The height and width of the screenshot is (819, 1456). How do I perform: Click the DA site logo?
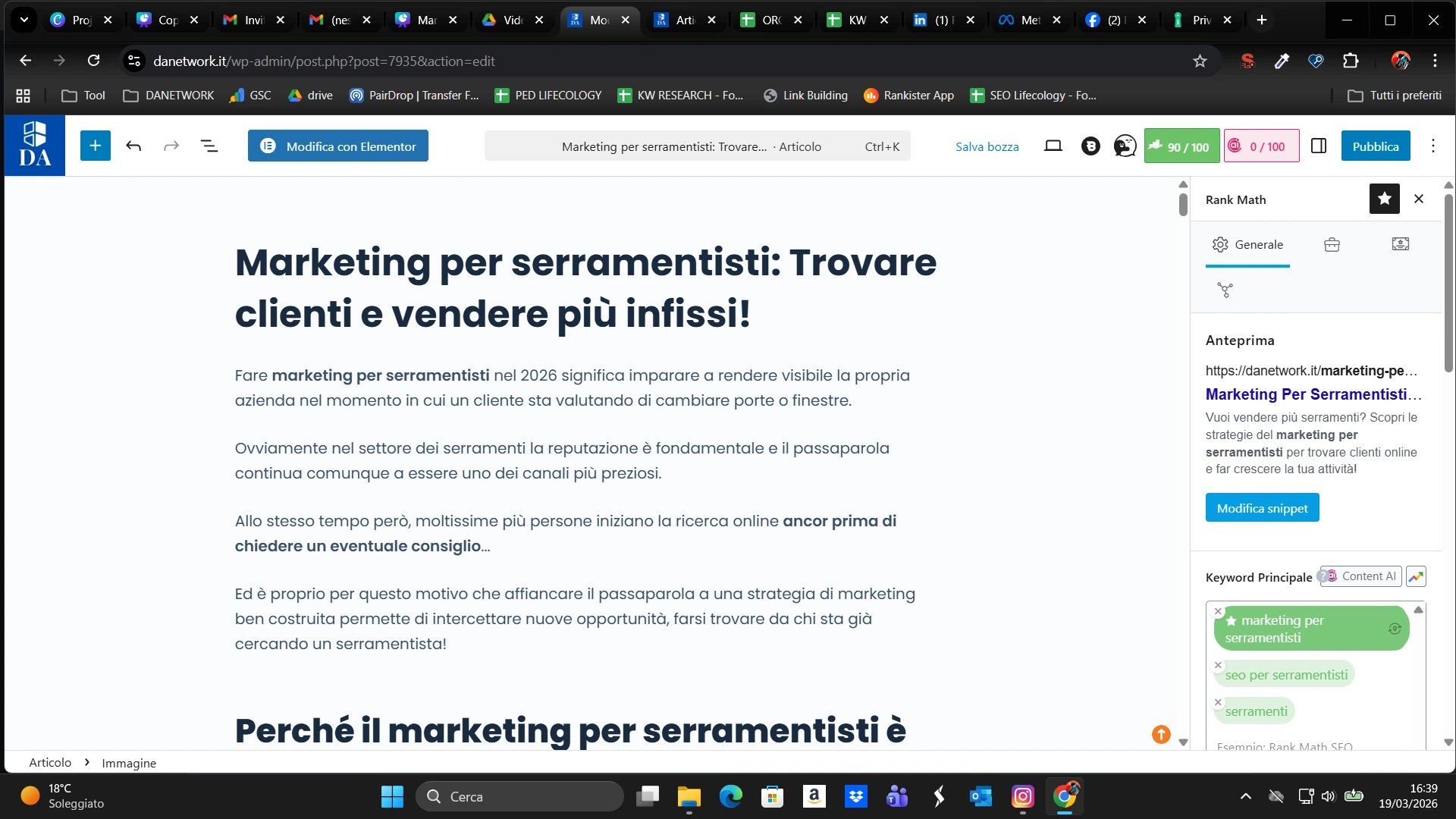point(35,146)
